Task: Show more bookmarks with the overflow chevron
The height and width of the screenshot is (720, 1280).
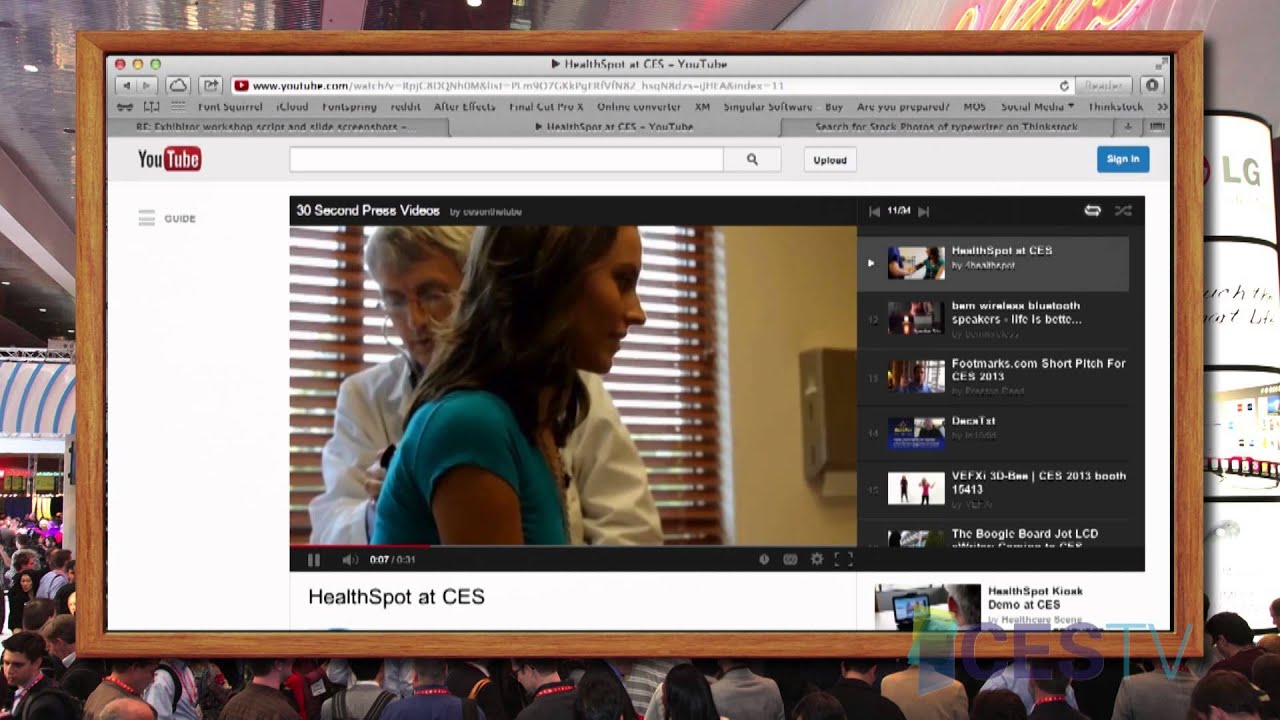Action: coord(1162,107)
